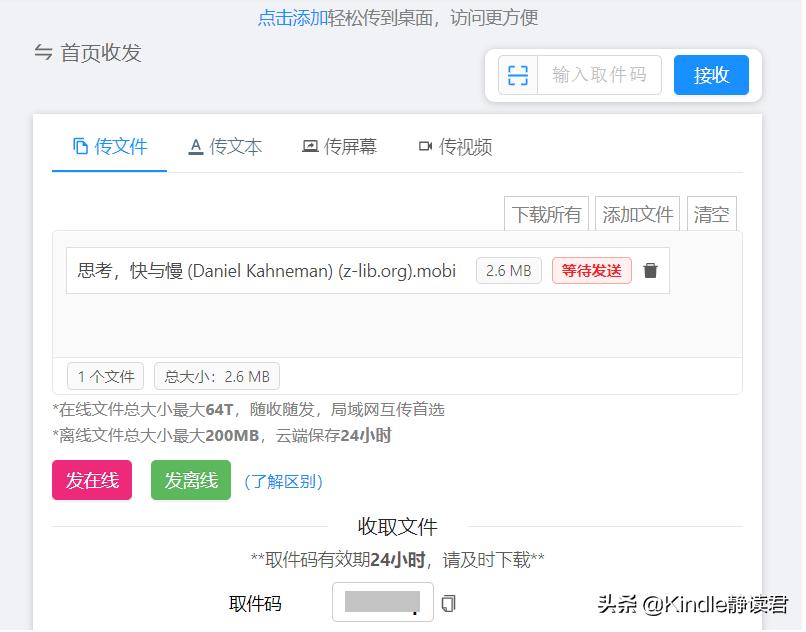
Task: Click the screen icon on 传屏幕 tab
Action: click(x=309, y=145)
